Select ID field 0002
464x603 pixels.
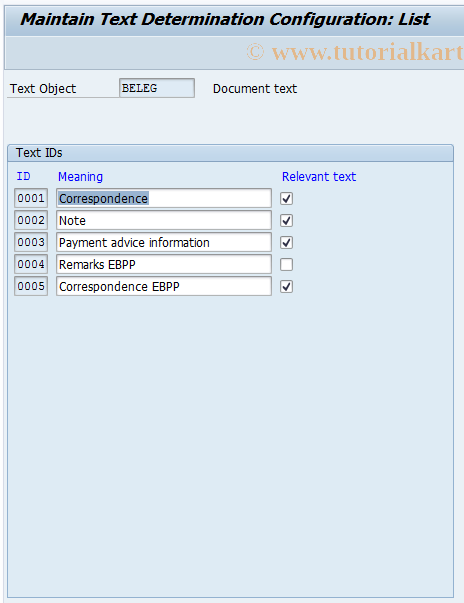click(31, 220)
